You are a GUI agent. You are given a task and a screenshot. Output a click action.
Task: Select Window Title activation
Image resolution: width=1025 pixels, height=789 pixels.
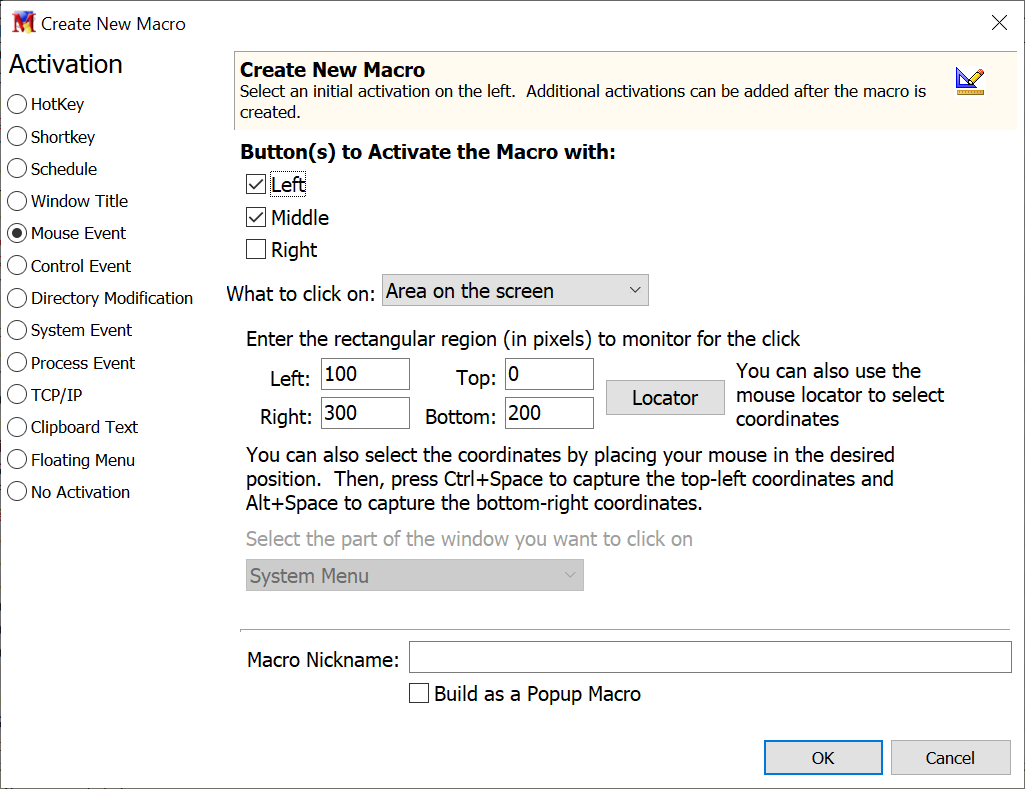(17, 201)
